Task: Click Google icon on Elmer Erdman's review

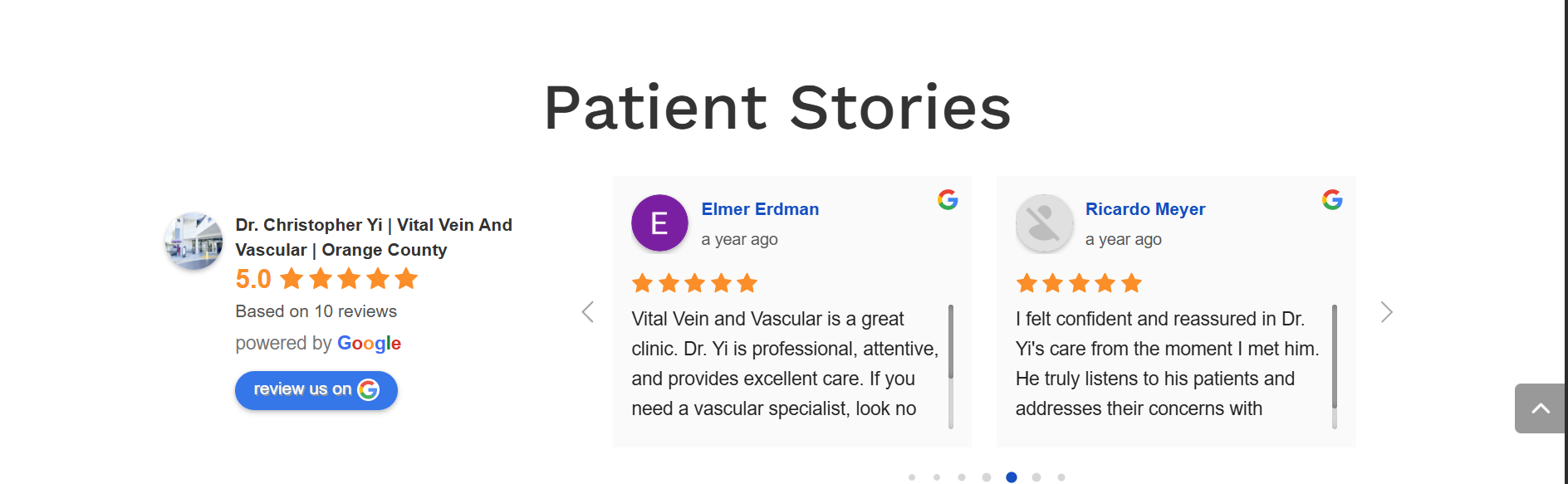Action: tap(948, 199)
